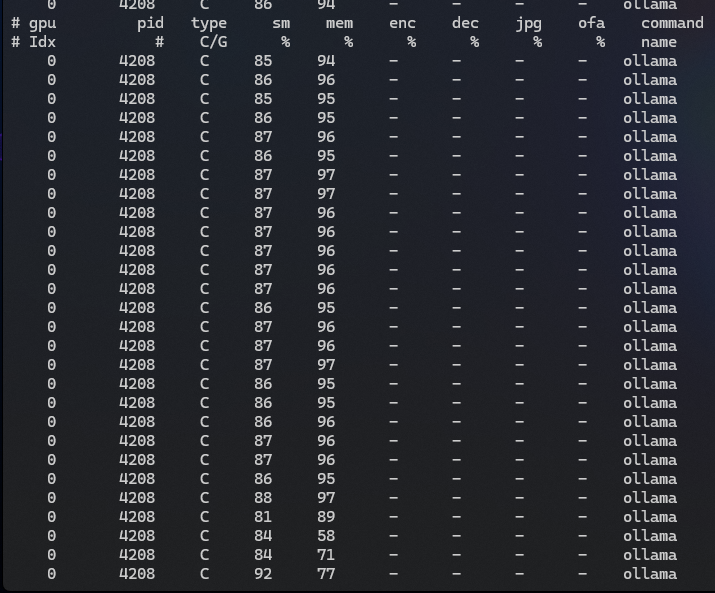Click gpu index 0 in the sm 92 row

(x=52, y=574)
